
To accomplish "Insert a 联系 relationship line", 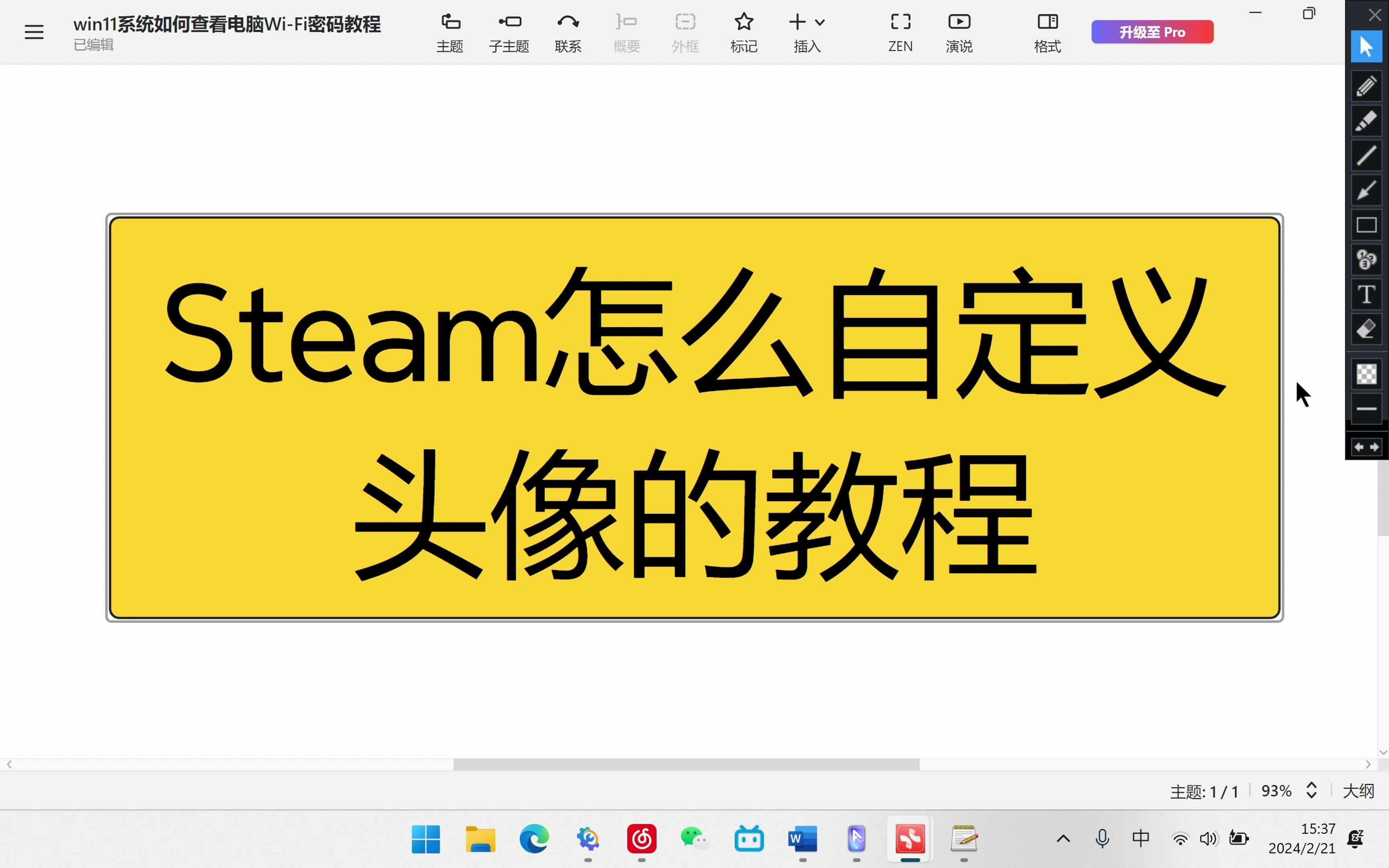I will tap(568, 33).
